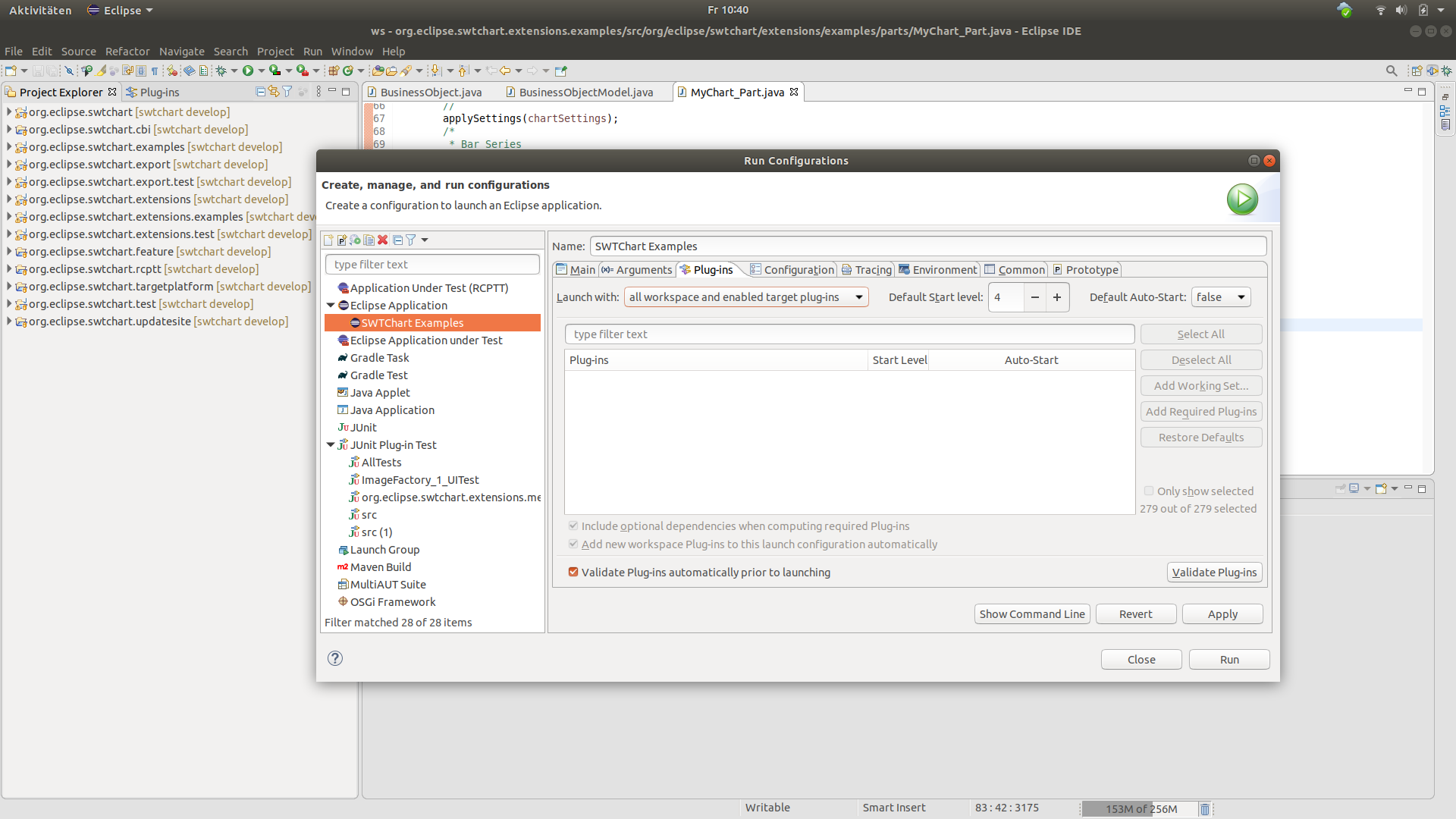
Task: Click the Apply button
Action: tap(1222, 614)
